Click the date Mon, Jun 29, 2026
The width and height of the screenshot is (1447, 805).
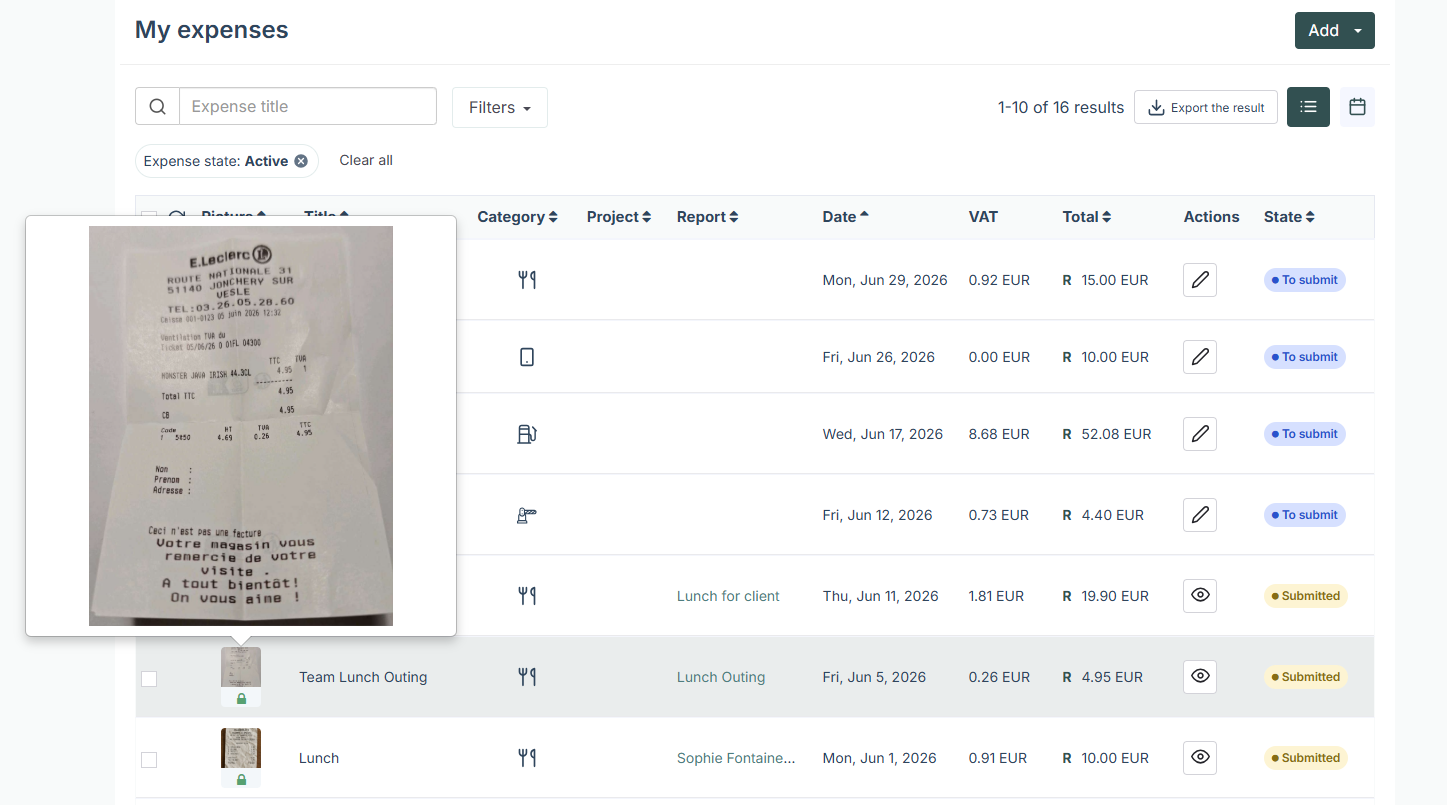(x=885, y=280)
